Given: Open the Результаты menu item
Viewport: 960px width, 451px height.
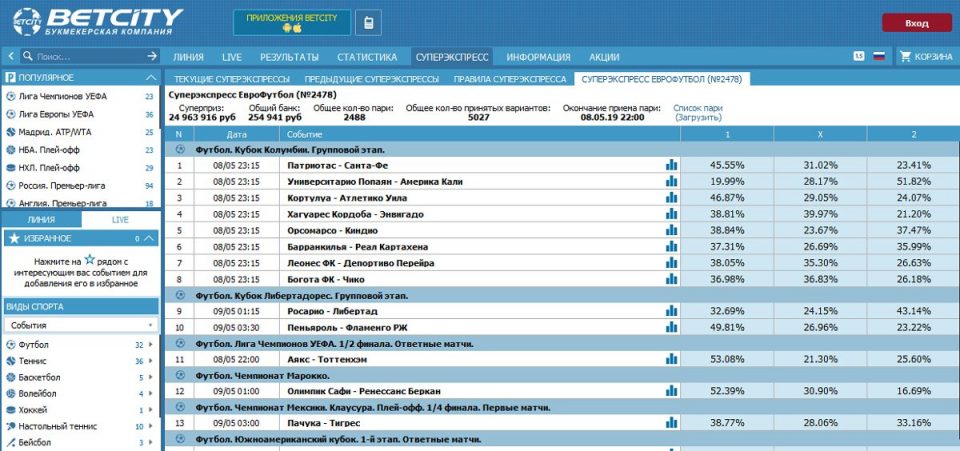Looking at the screenshot, I should (289, 57).
